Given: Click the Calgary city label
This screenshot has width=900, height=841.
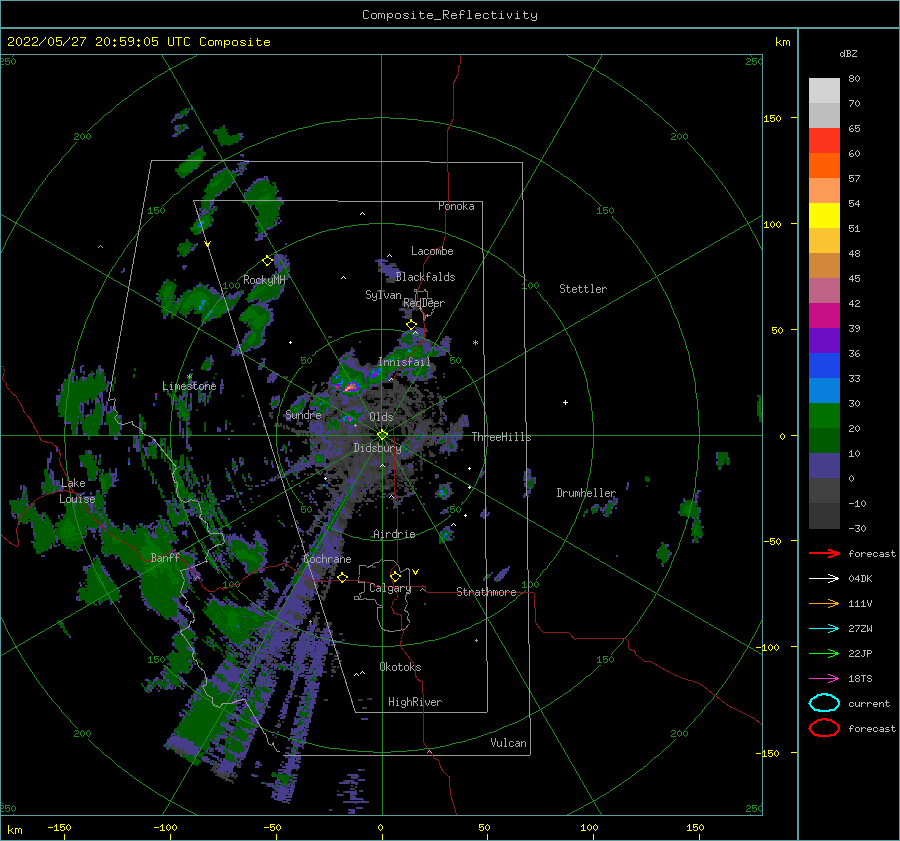Looking at the screenshot, I should pyautogui.click(x=390, y=588).
